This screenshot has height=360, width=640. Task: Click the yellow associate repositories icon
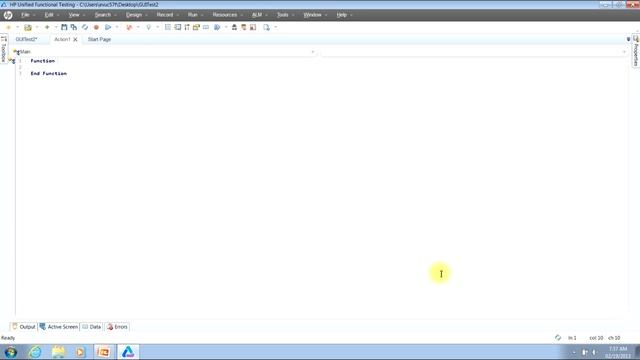pos(196,27)
